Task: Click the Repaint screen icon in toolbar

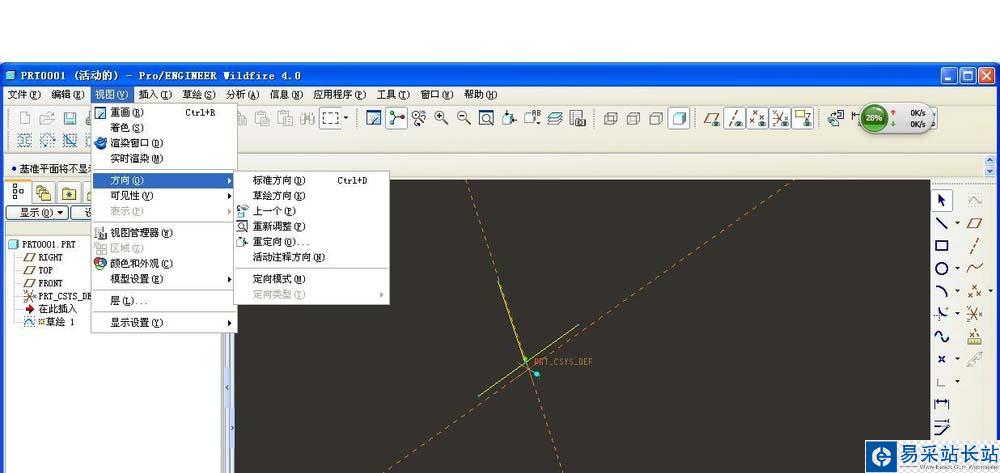Action: click(x=374, y=118)
